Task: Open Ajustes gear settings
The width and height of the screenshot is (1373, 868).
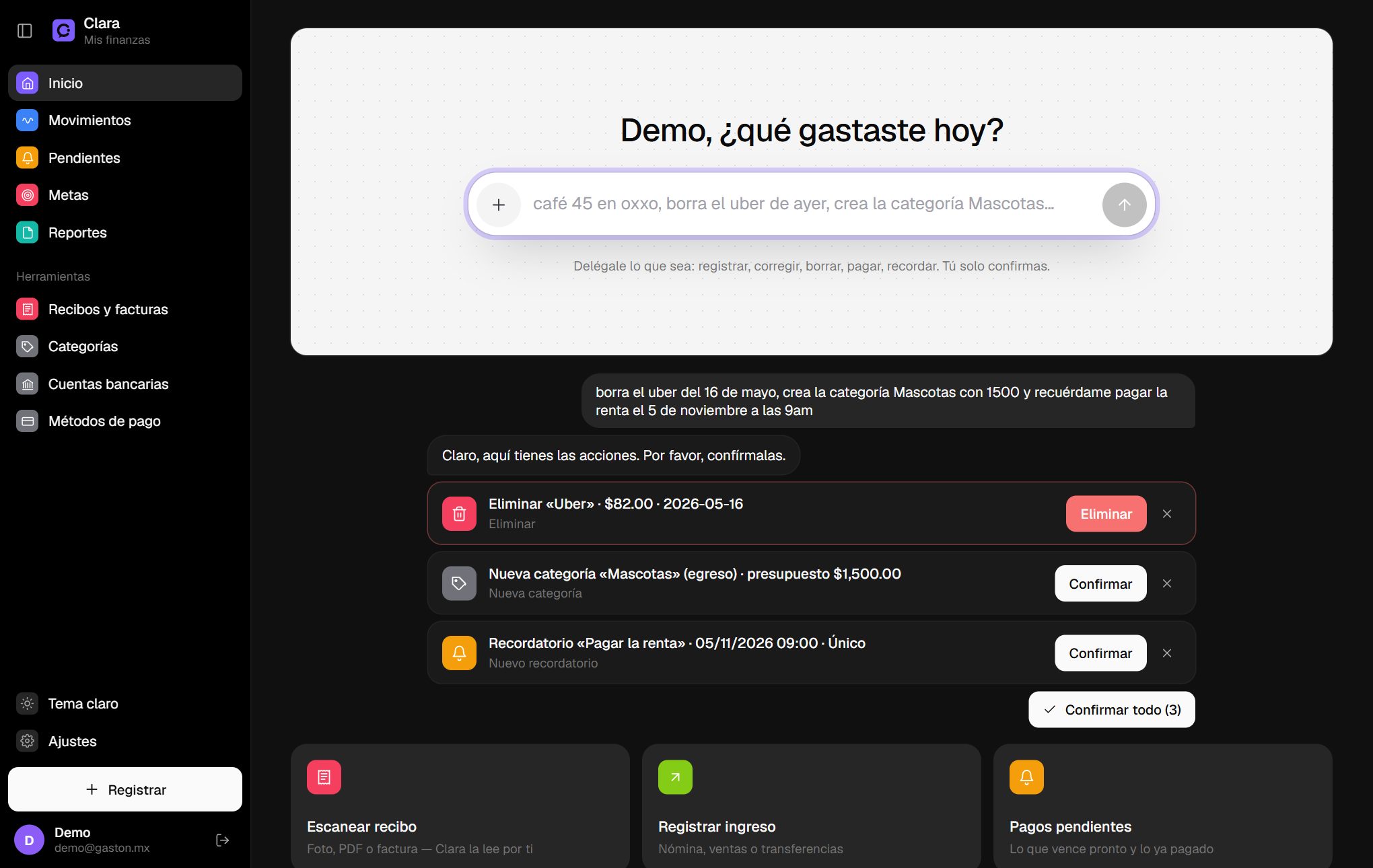Action: [125, 741]
